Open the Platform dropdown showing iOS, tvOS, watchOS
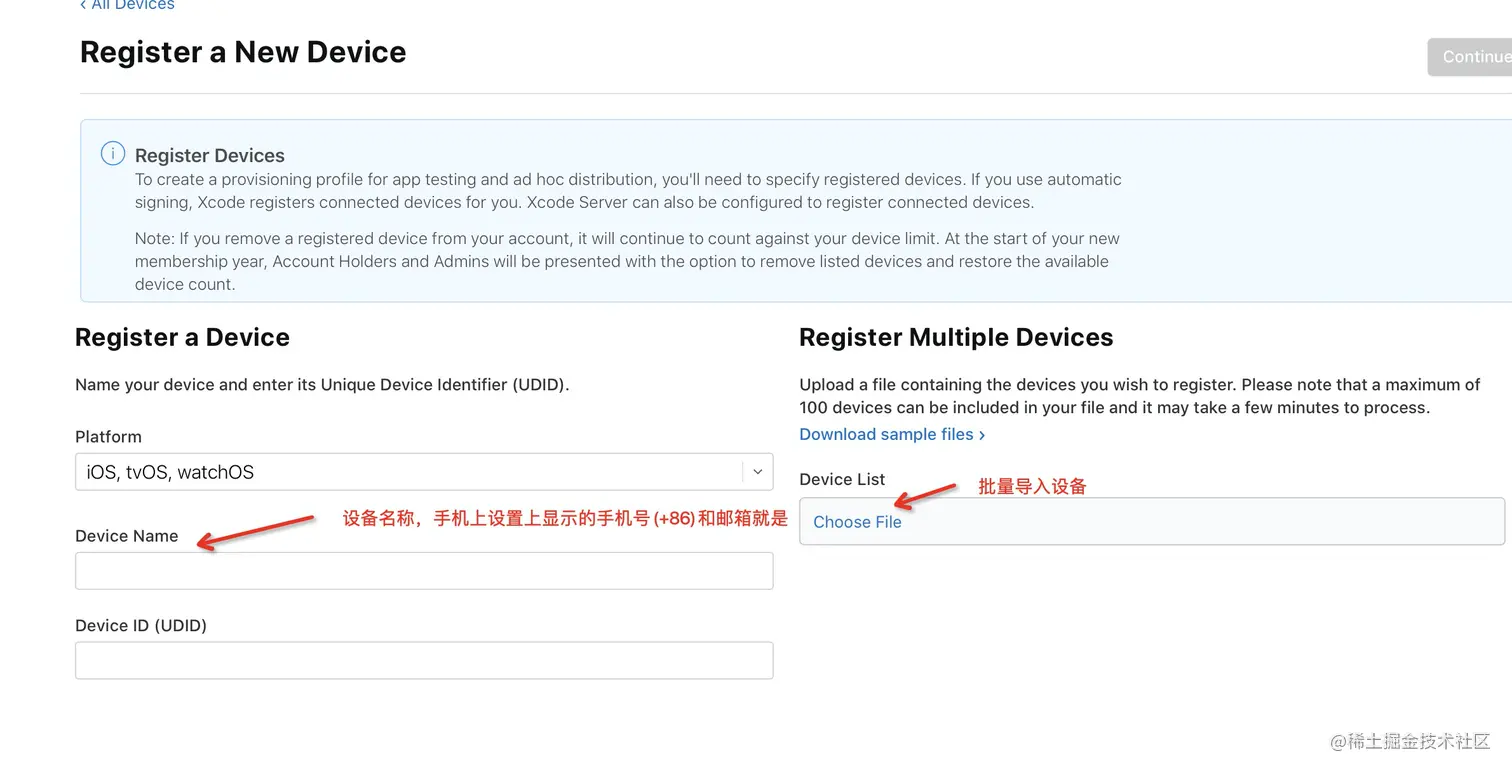1512x773 pixels. 408,472
